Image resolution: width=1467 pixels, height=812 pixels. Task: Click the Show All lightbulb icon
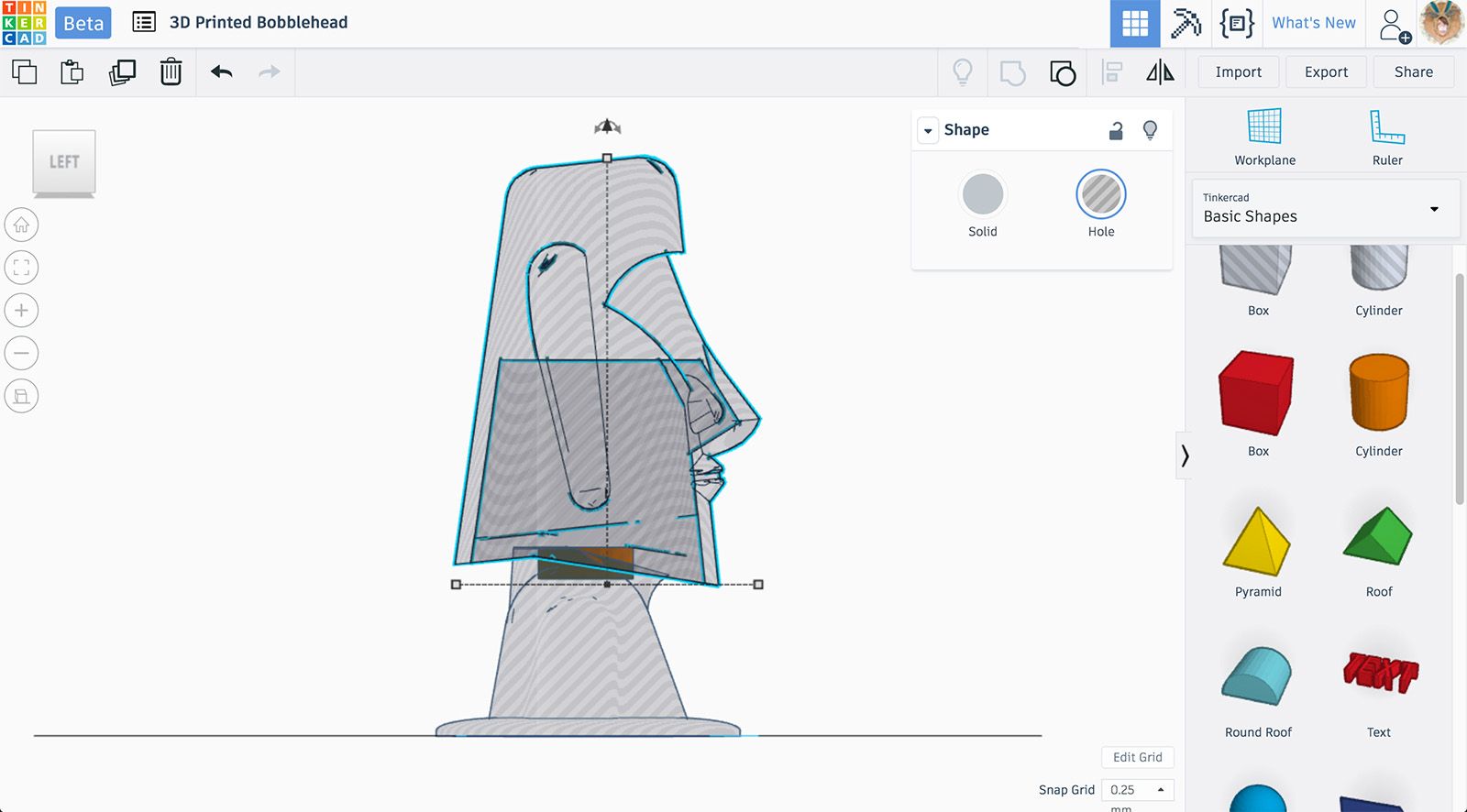click(963, 71)
